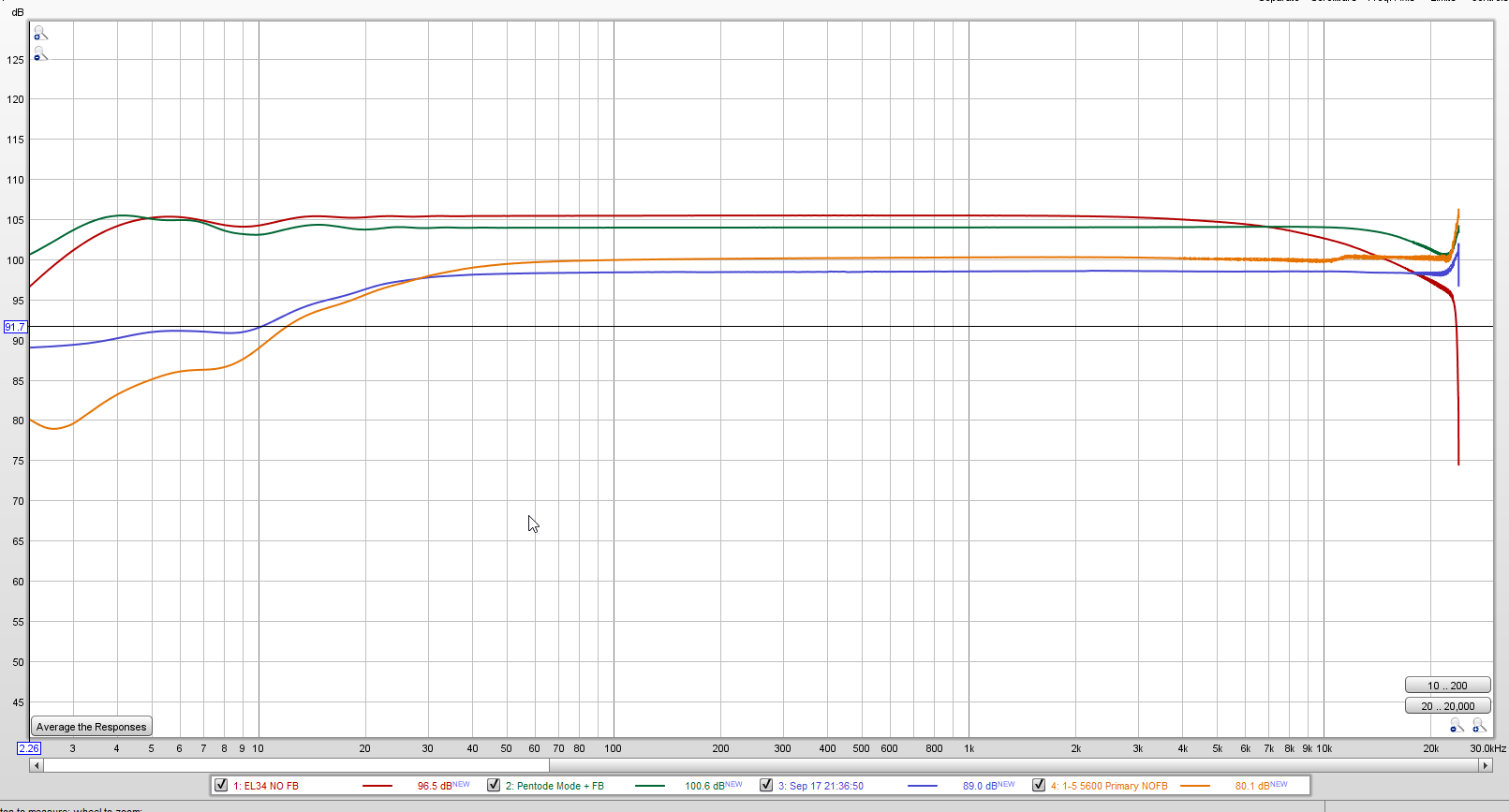This screenshot has height=812, width=1509.
Task: Click the green line swatch for Pentode Mode + FB
Action: pos(650,786)
